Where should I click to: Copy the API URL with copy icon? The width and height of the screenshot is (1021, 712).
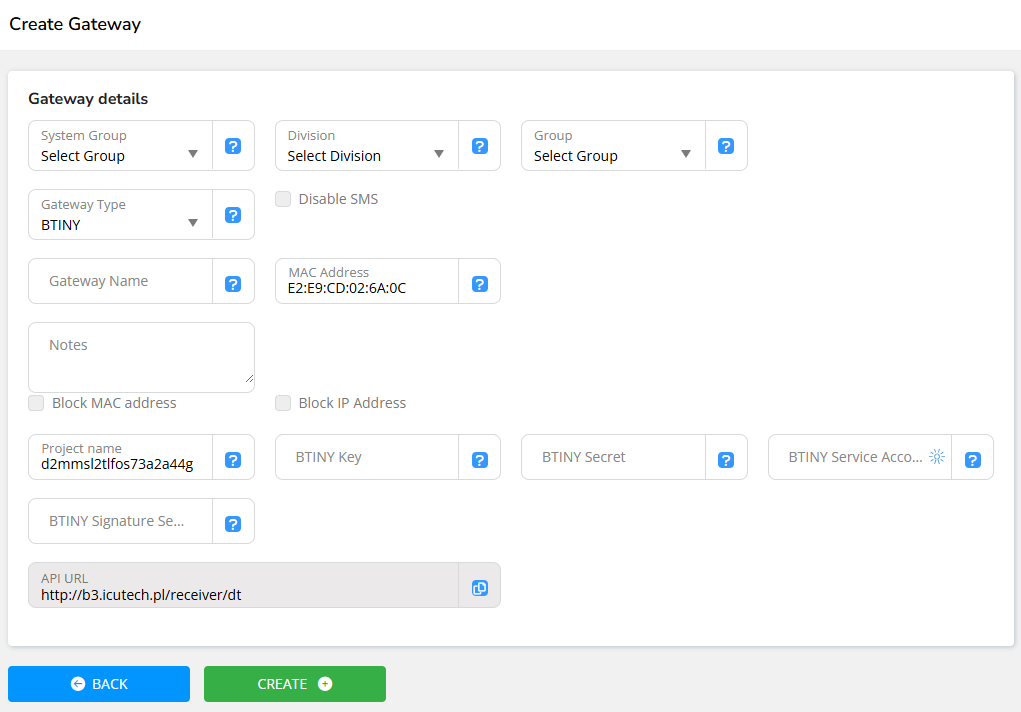coord(480,588)
